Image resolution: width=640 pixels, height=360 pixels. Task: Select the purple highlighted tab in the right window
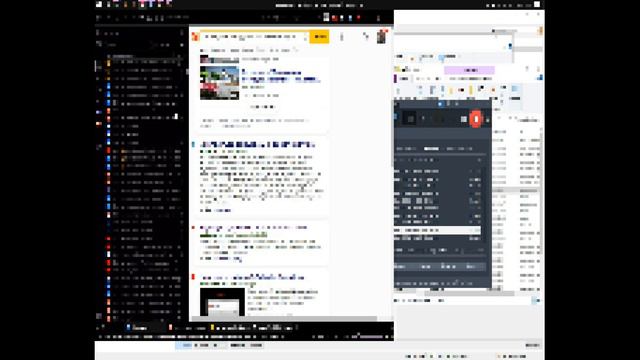(469, 70)
